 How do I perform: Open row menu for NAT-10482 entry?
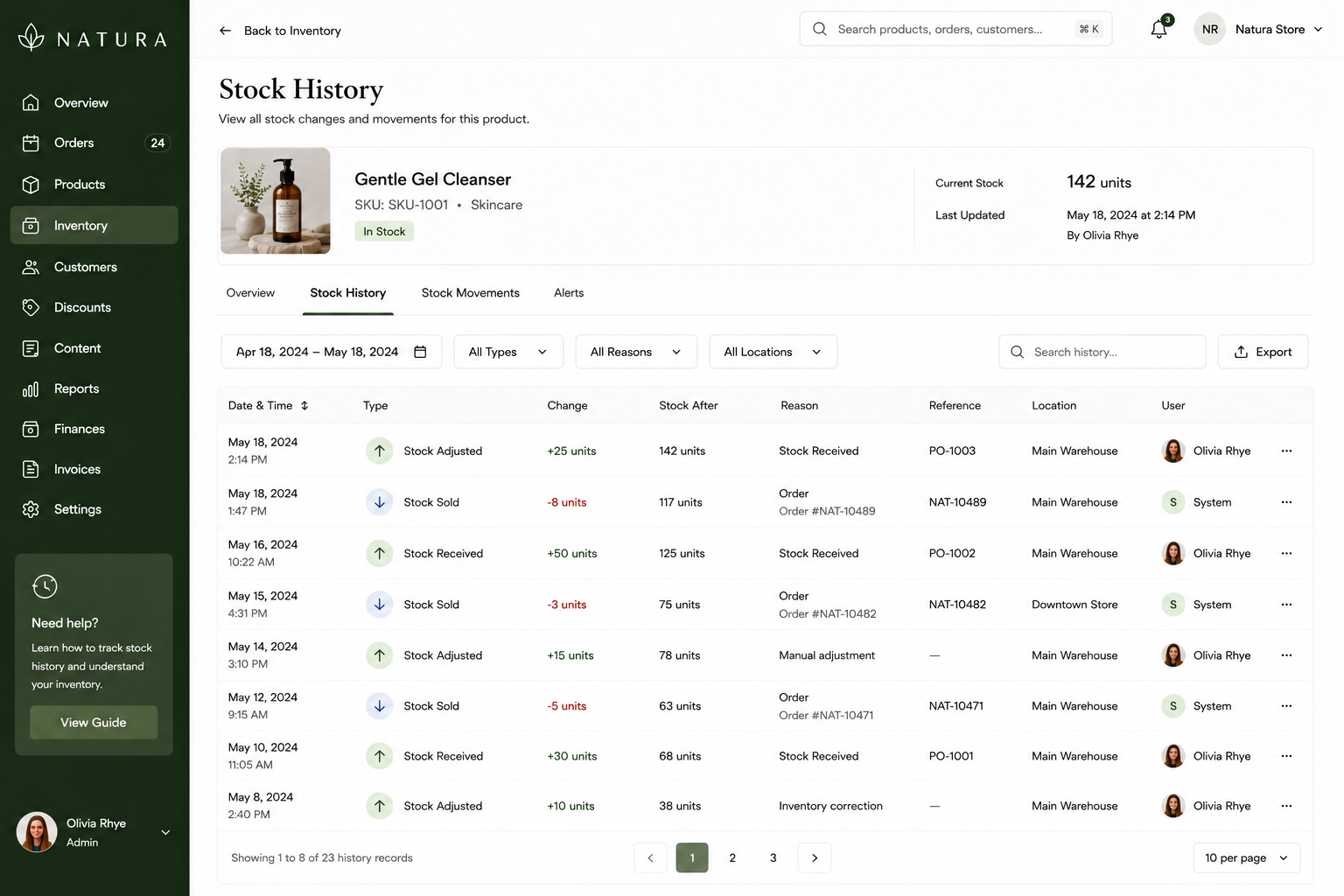click(1286, 605)
